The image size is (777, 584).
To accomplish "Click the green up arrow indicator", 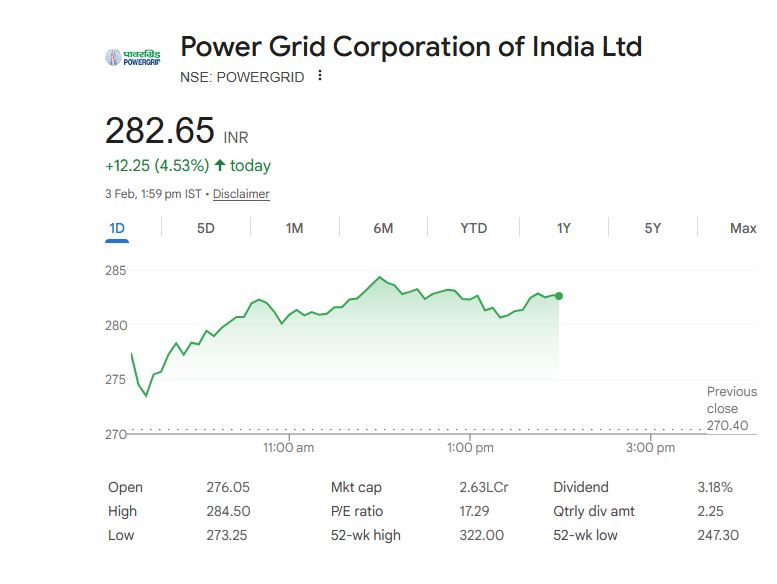I will tap(220, 165).
